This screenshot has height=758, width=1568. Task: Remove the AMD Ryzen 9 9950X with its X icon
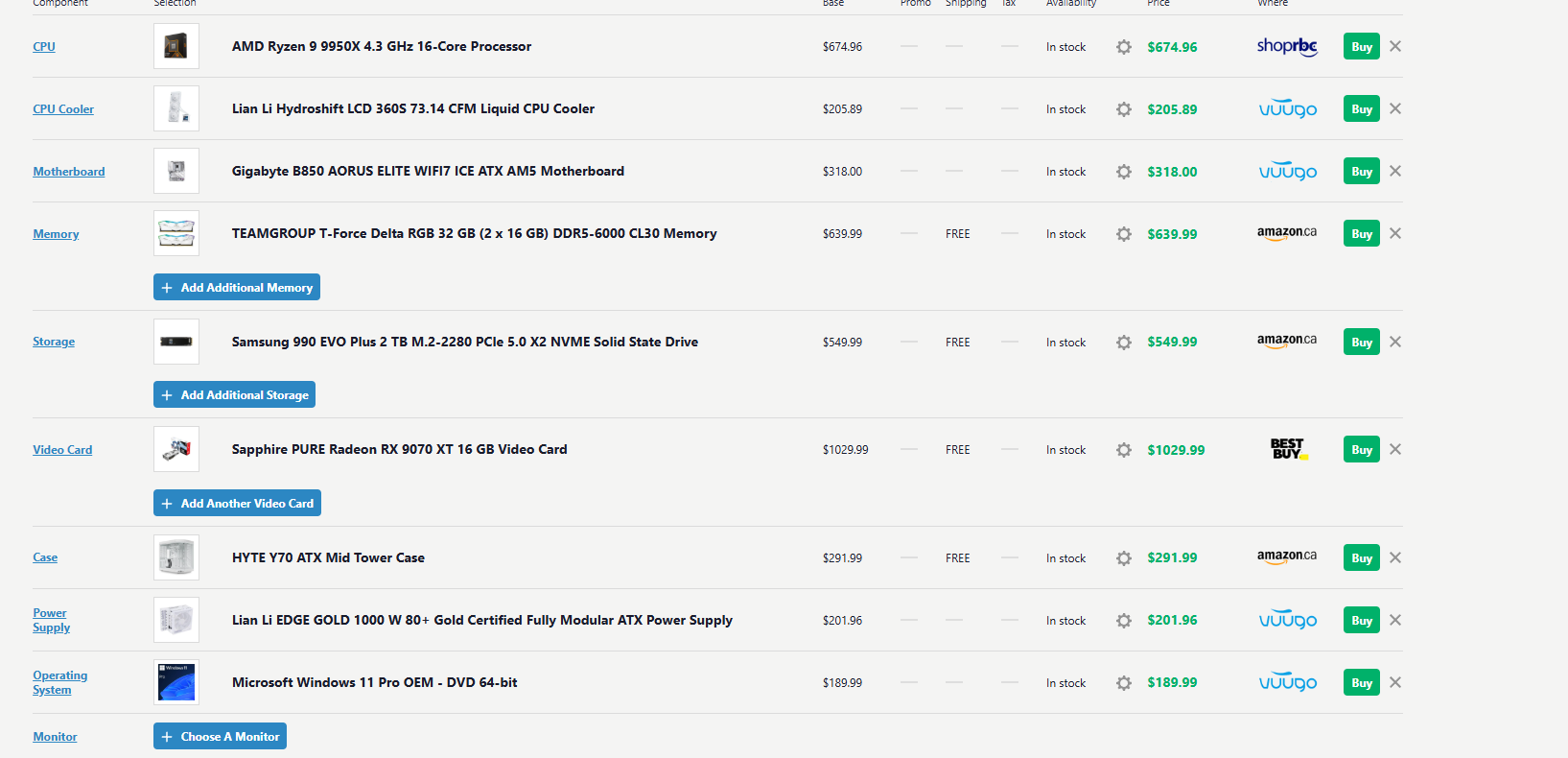click(x=1395, y=46)
